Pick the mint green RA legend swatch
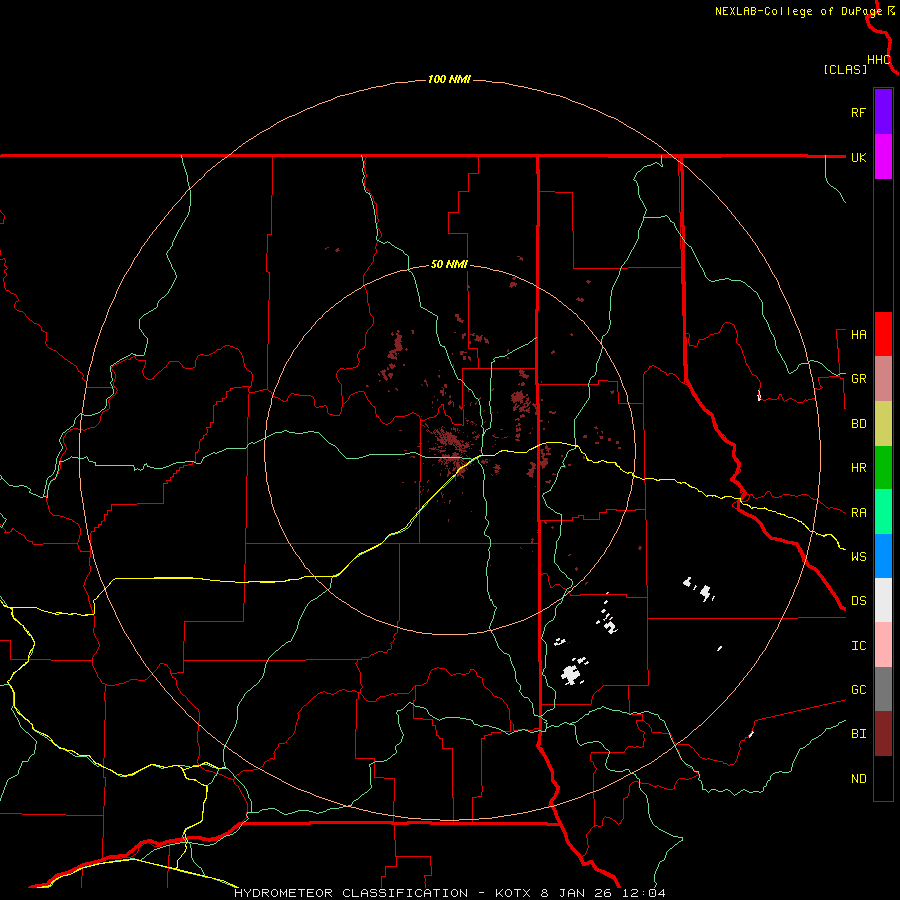The width and height of the screenshot is (900, 900). (883, 512)
